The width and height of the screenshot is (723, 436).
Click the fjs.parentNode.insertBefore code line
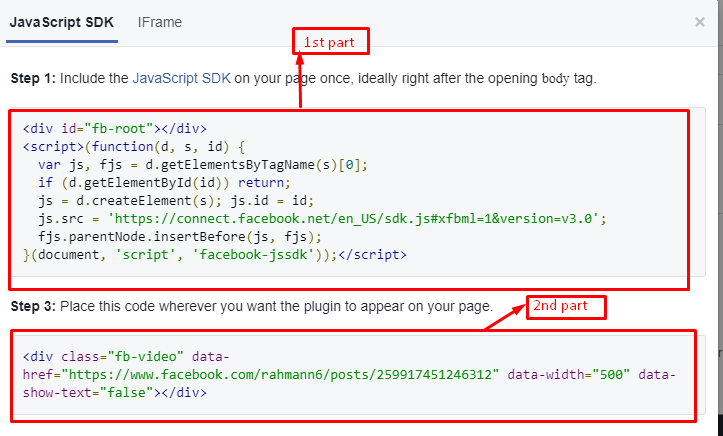[180, 236]
